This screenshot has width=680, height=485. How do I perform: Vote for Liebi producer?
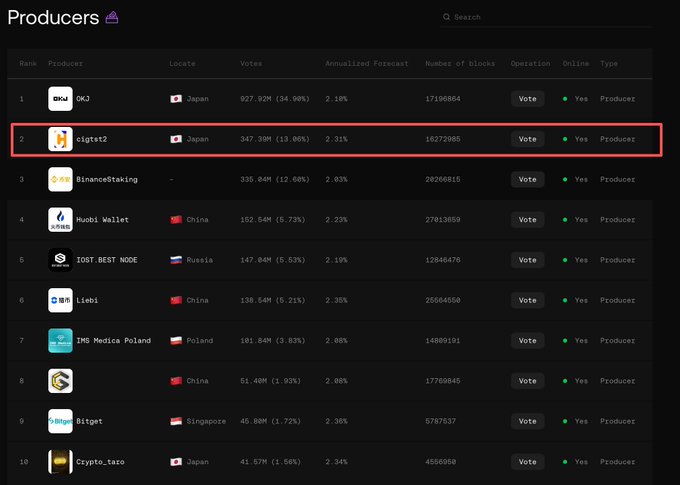(x=527, y=300)
